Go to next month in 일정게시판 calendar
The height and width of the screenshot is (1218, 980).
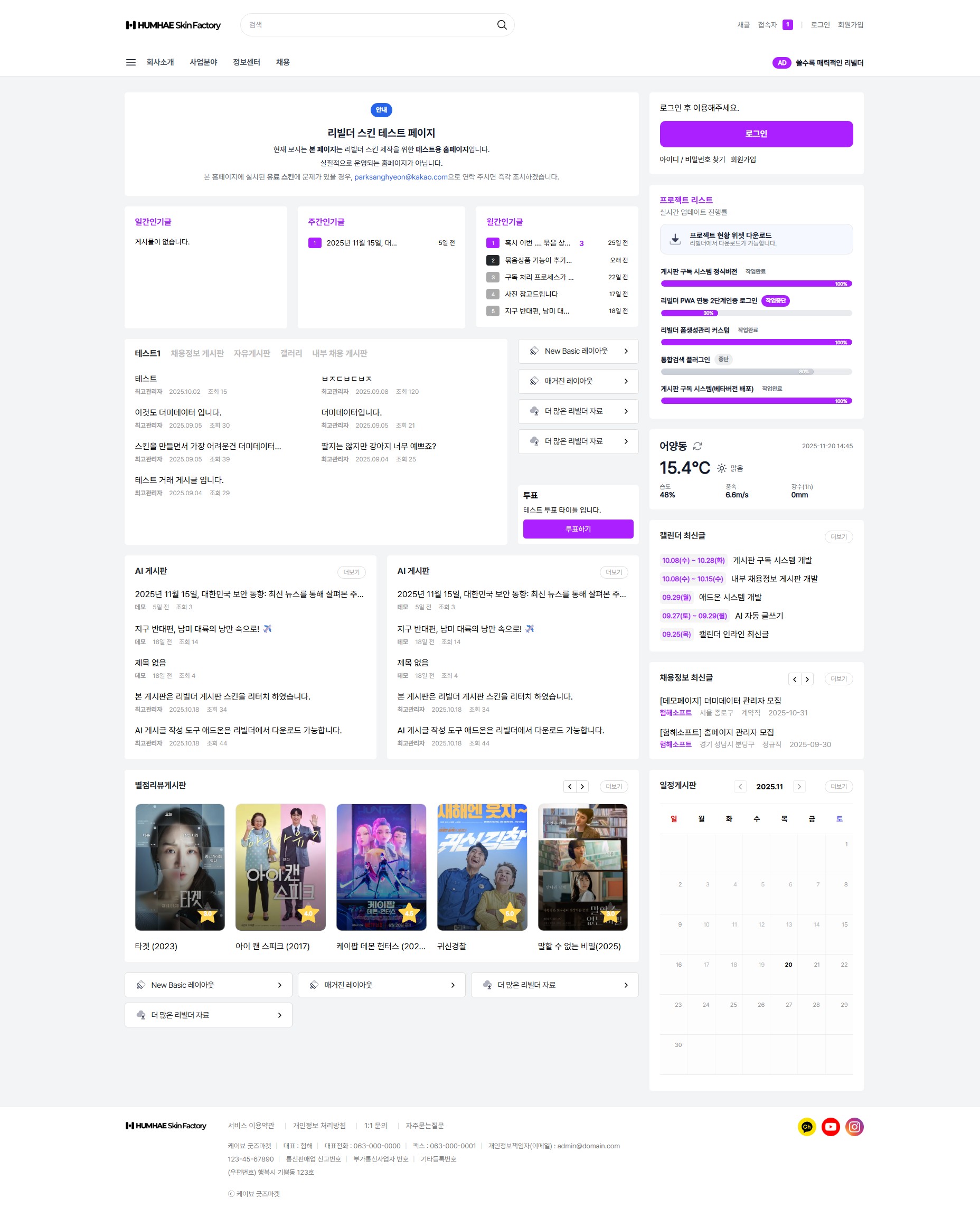tap(799, 786)
